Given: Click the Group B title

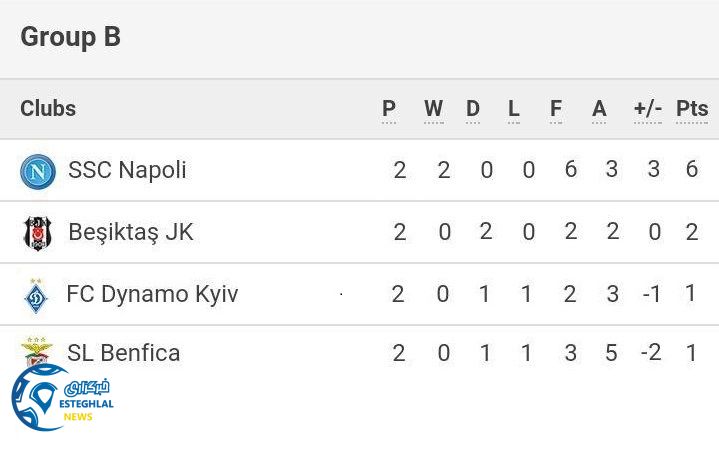Looking at the screenshot, I should coord(70,37).
